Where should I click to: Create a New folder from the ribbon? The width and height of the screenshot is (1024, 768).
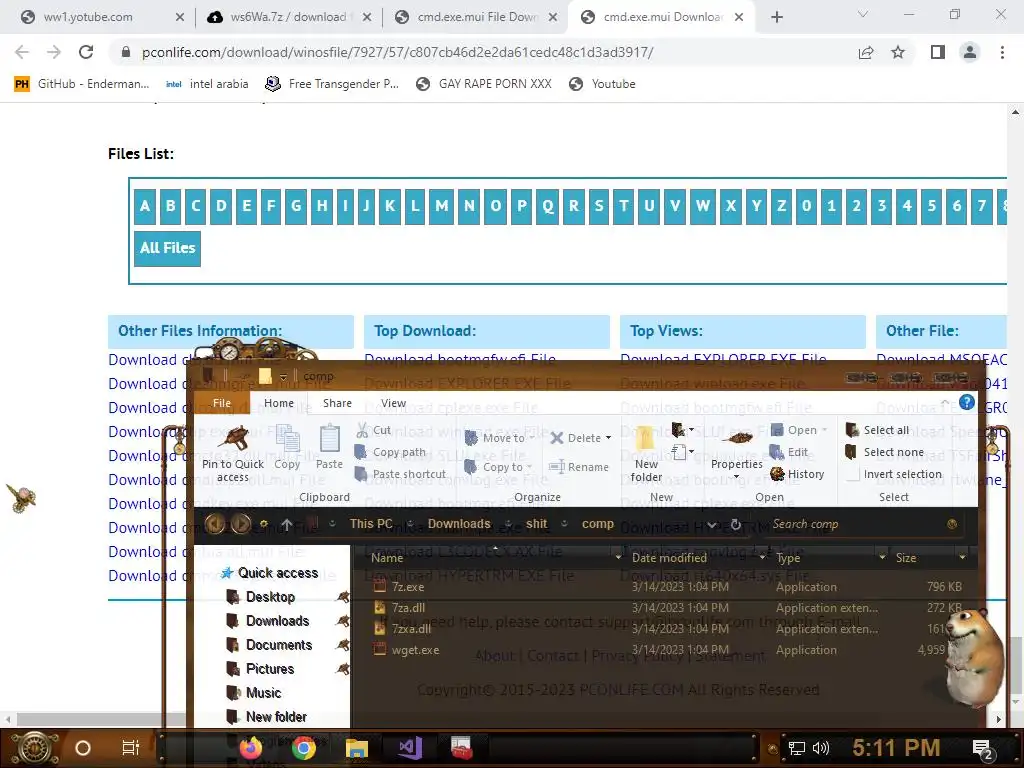point(646,455)
